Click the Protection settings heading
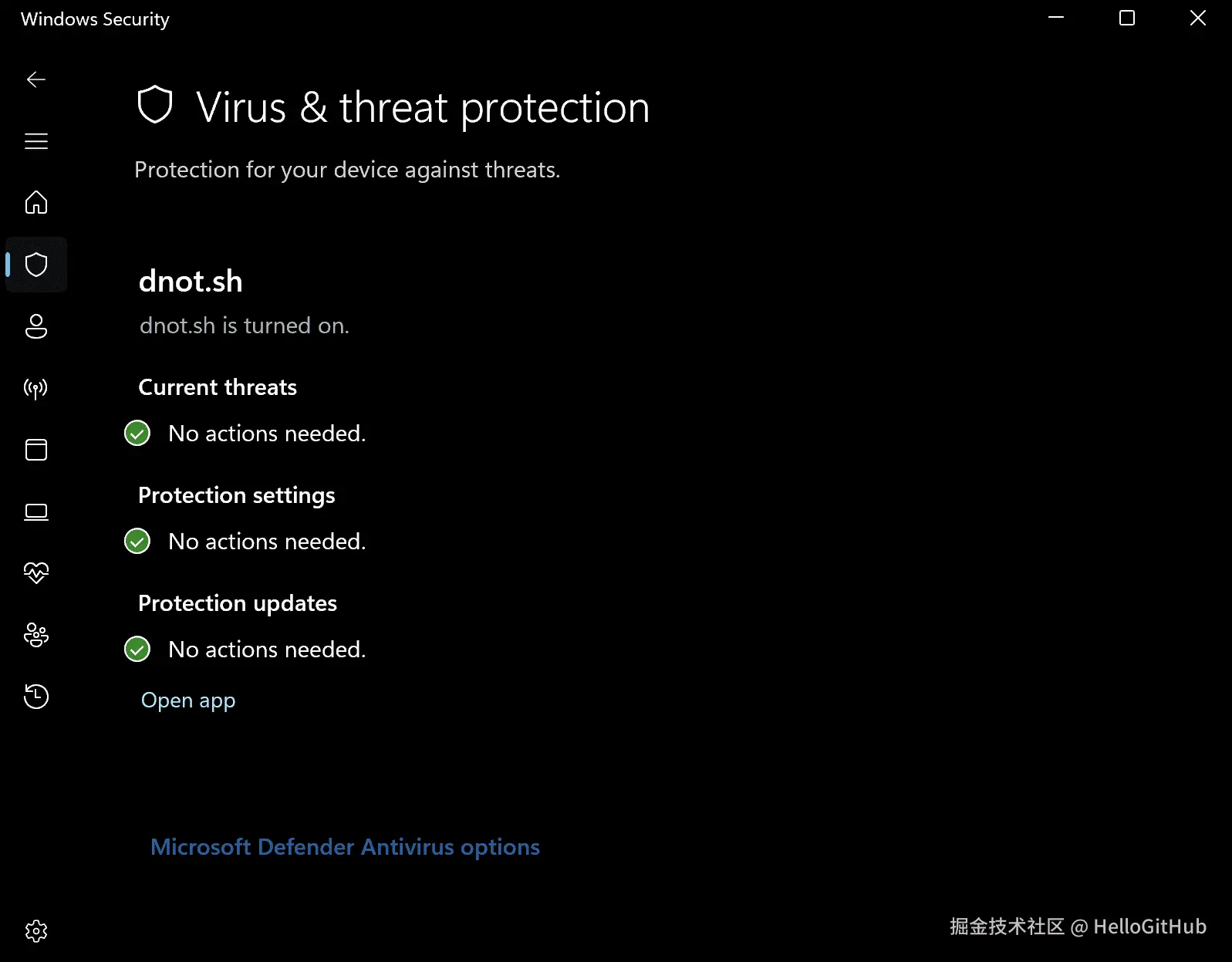The width and height of the screenshot is (1232, 962). click(237, 495)
